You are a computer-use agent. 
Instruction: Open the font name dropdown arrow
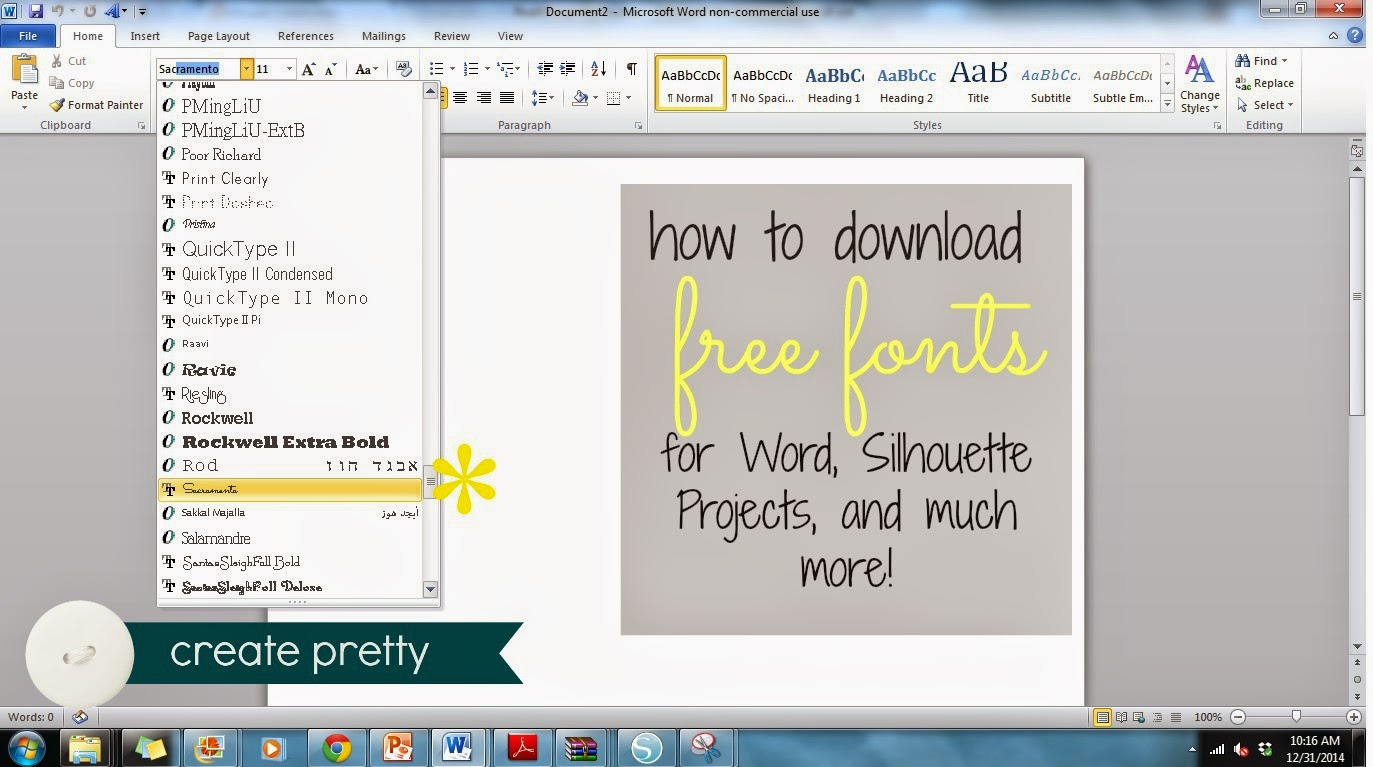246,69
